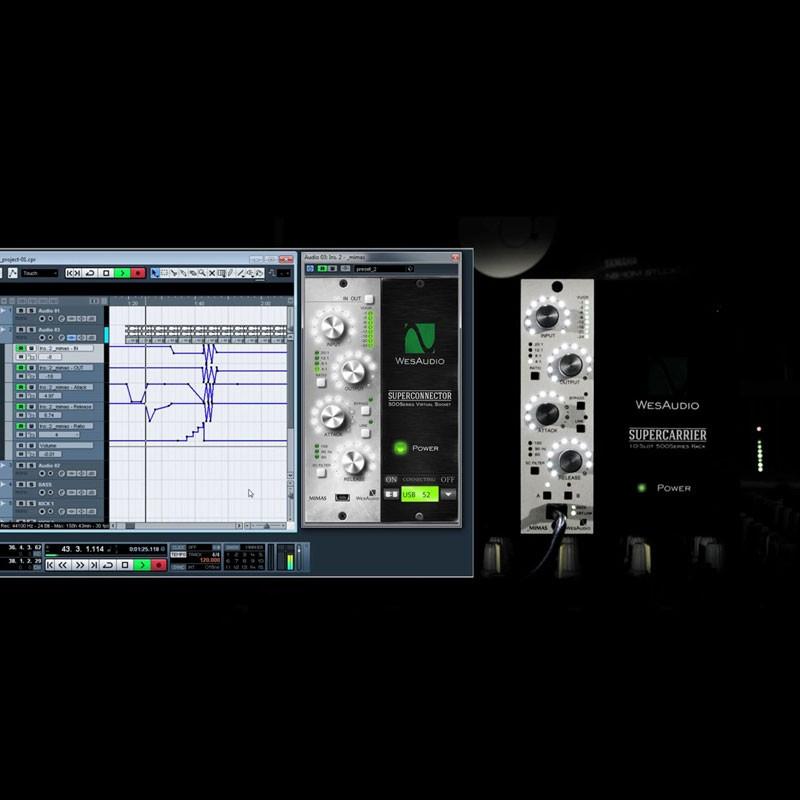Image resolution: width=800 pixels, height=800 pixels.
Task: Click the BYPASS button on the MIMAS module
Action: pyautogui.click(x=365, y=410)
